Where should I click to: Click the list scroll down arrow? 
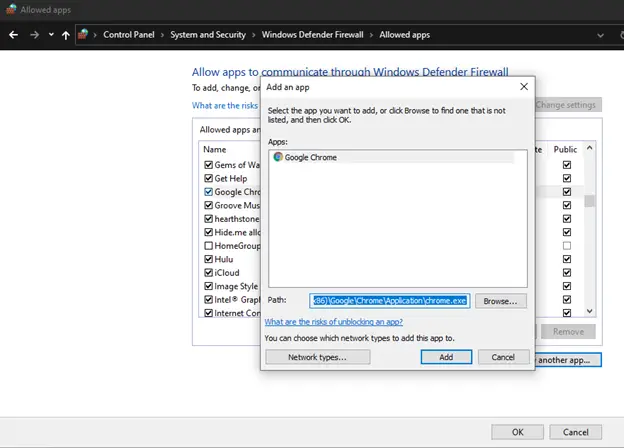pyautogui.click(x=589, y=311)
